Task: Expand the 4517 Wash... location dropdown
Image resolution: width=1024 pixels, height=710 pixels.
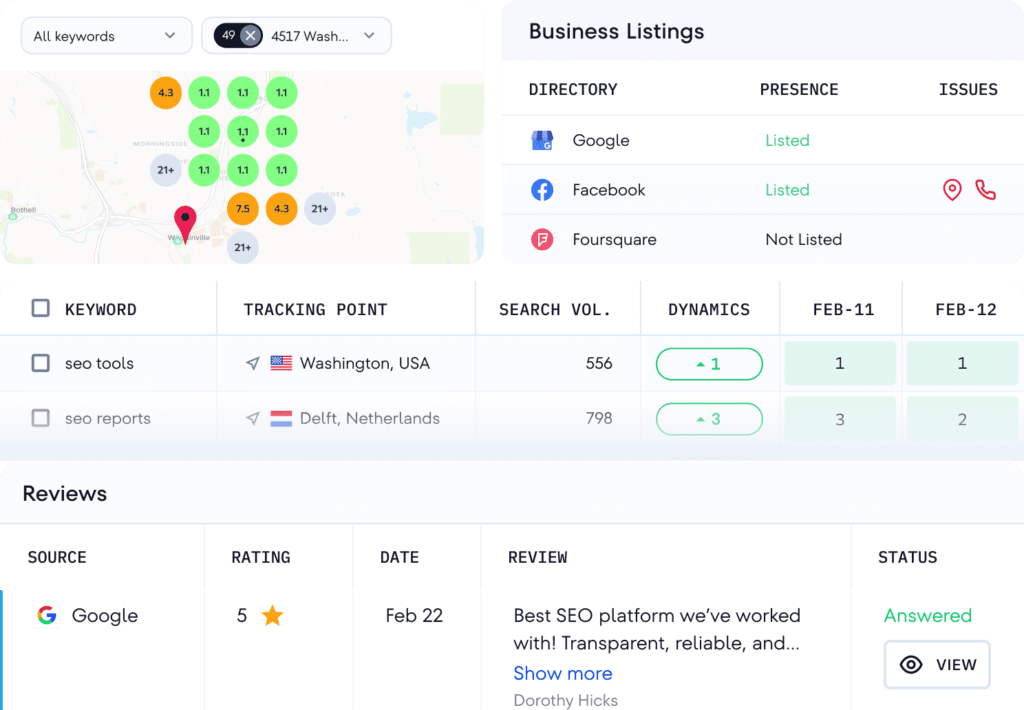Action: click(x=369, y=36)
